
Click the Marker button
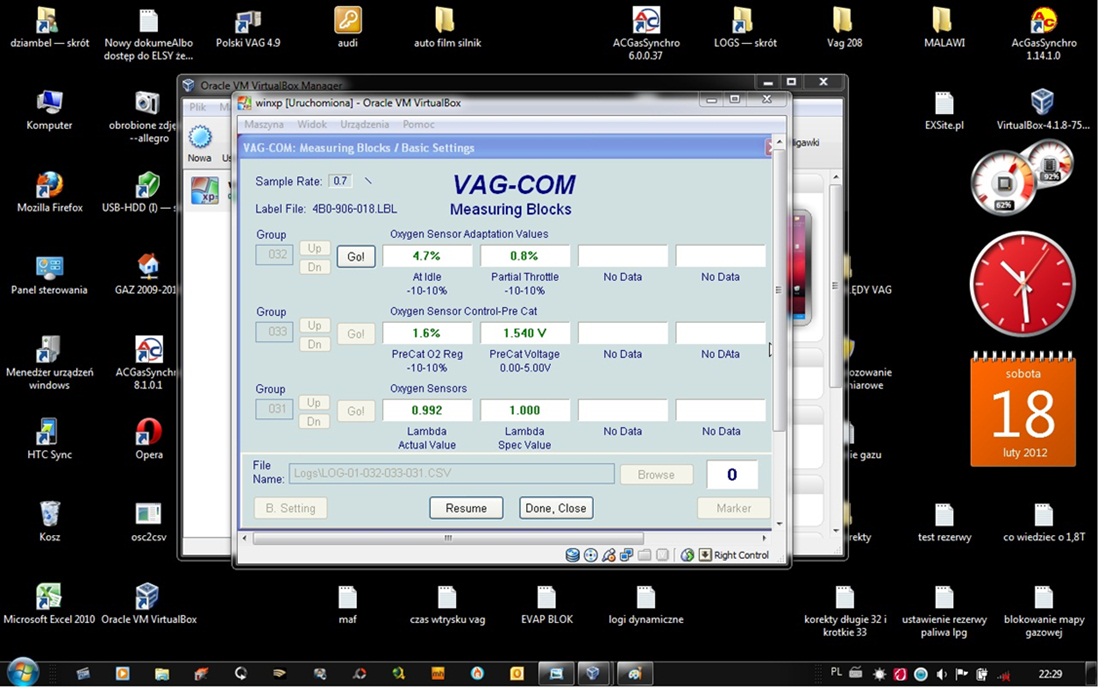click(x=734, y=508)
